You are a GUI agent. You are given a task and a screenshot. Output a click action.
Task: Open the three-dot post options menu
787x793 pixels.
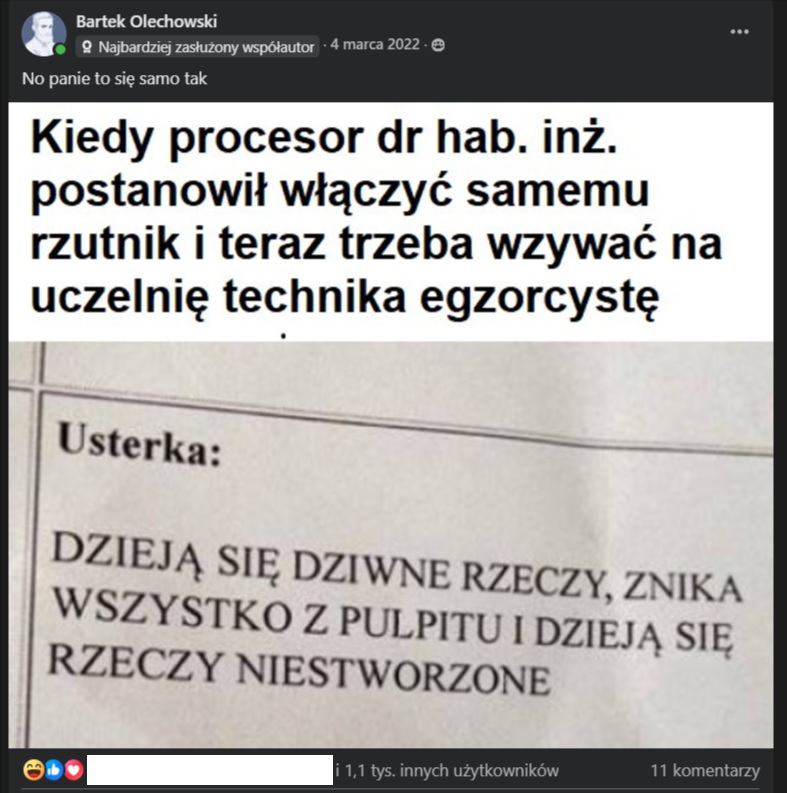[739, 31]
